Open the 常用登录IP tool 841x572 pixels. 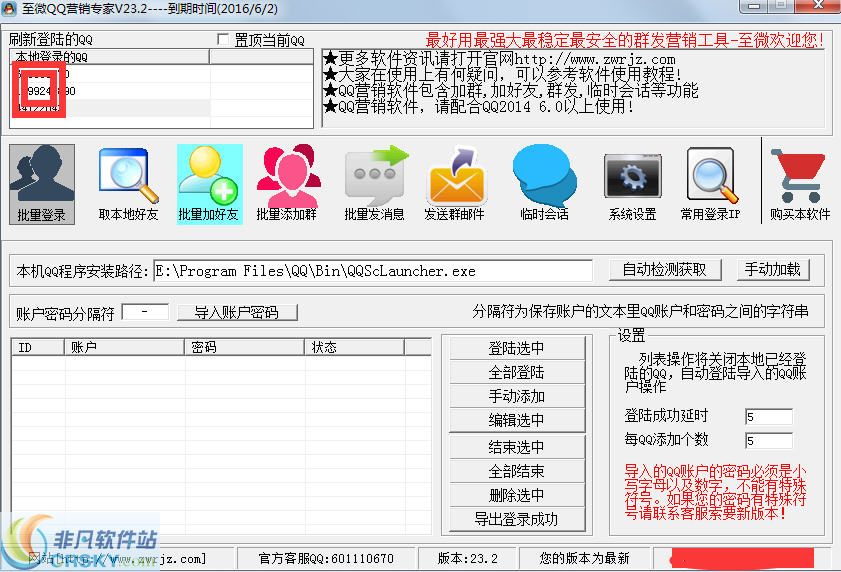pyautogui.click(x=710, y=184)
